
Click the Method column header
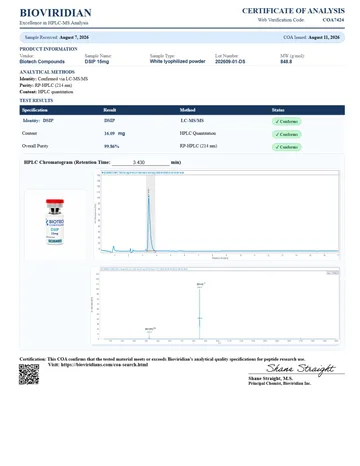click(187, 110)
